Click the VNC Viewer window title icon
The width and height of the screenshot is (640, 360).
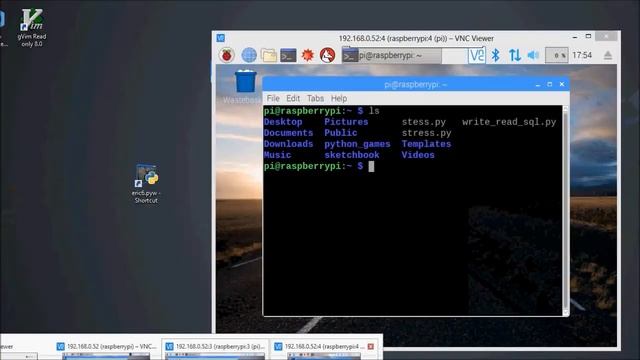pyautogui.click(x=220, y=38)
